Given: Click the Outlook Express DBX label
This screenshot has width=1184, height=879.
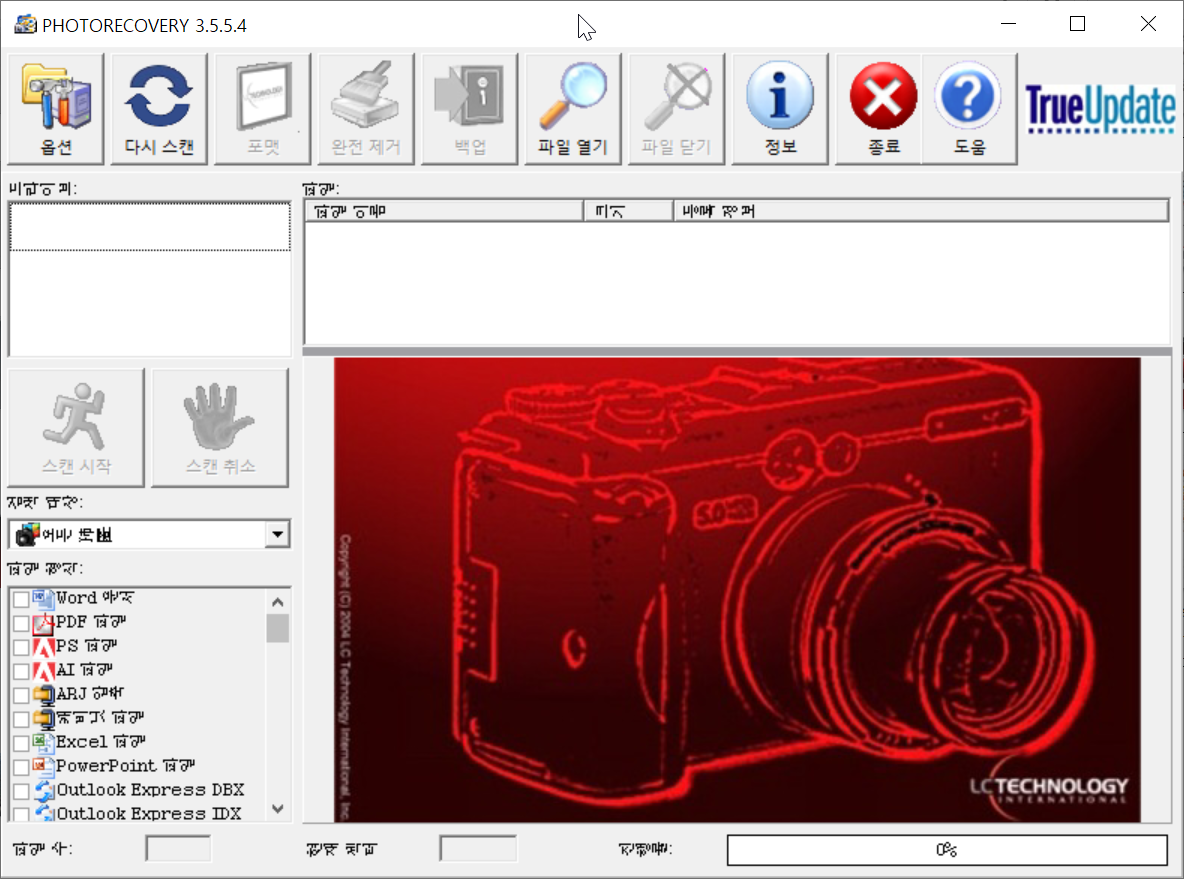Looking at the screenshot, I should click(150, 791).
